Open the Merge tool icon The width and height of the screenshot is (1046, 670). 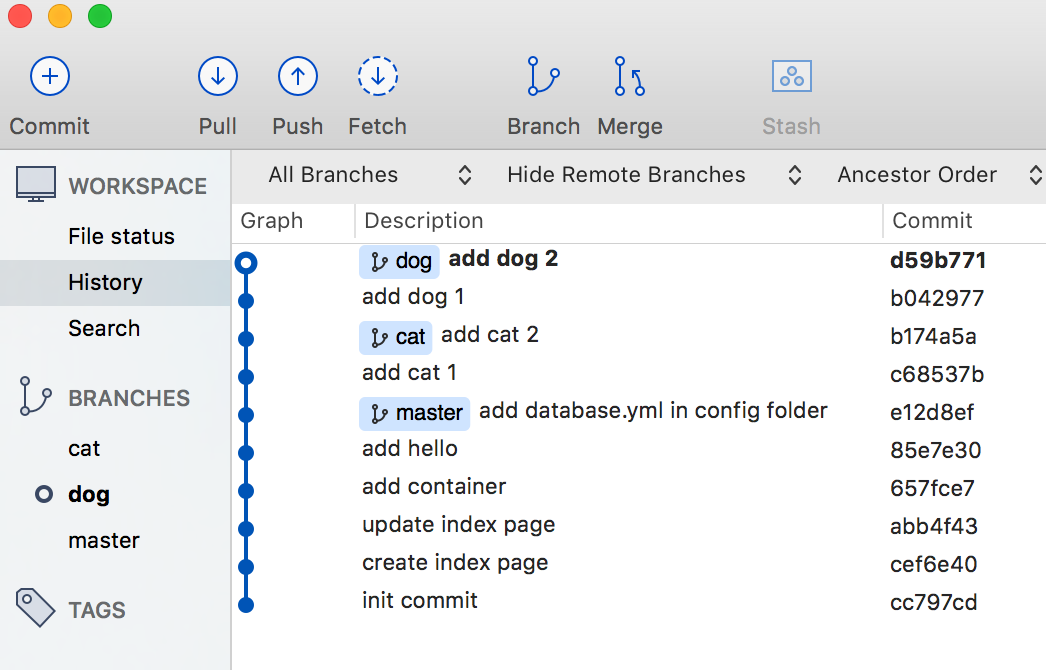(x=629, y=76)
